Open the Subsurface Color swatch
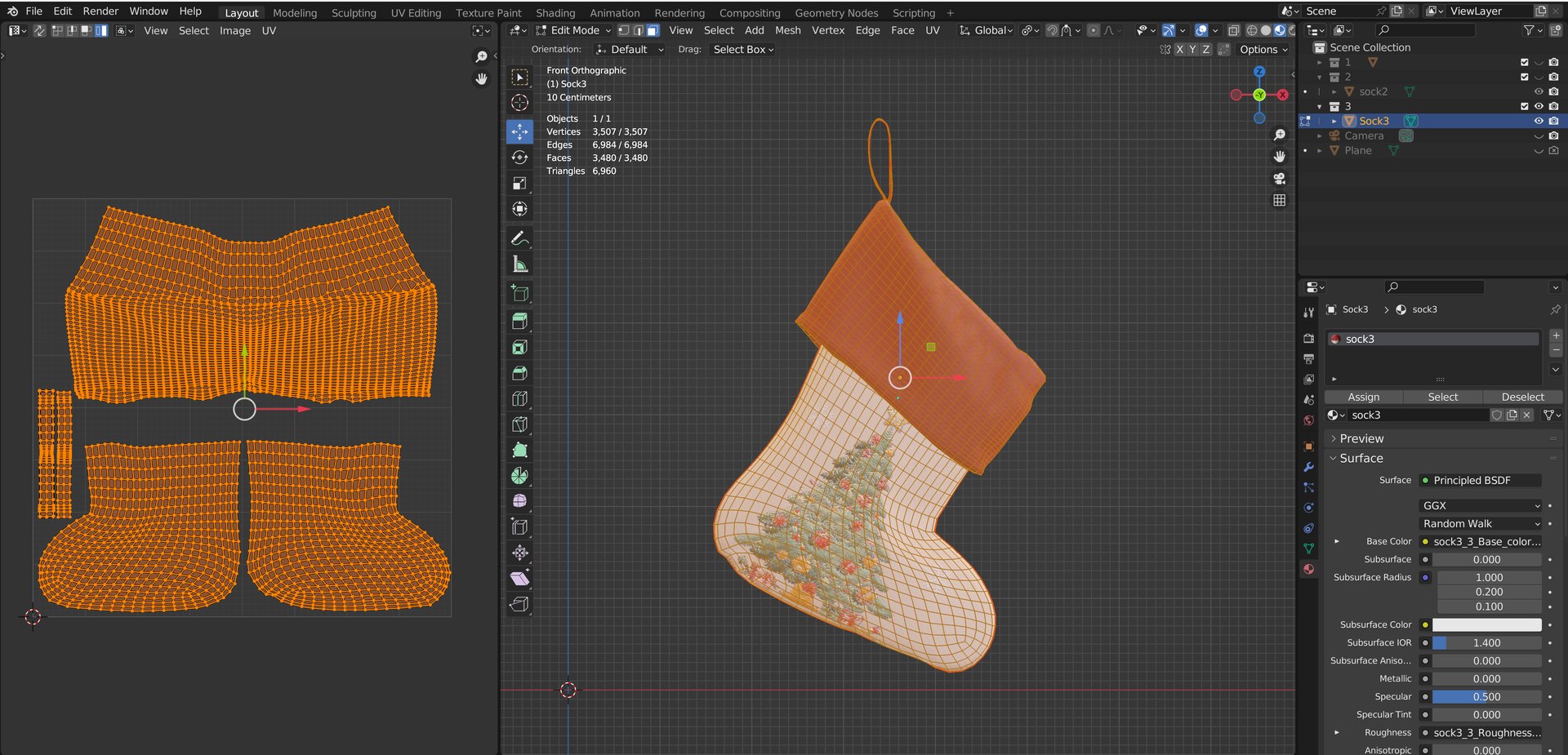The height and width of the screenshot is (755, 1568). pyautogui.click(x=1486, y=624)
